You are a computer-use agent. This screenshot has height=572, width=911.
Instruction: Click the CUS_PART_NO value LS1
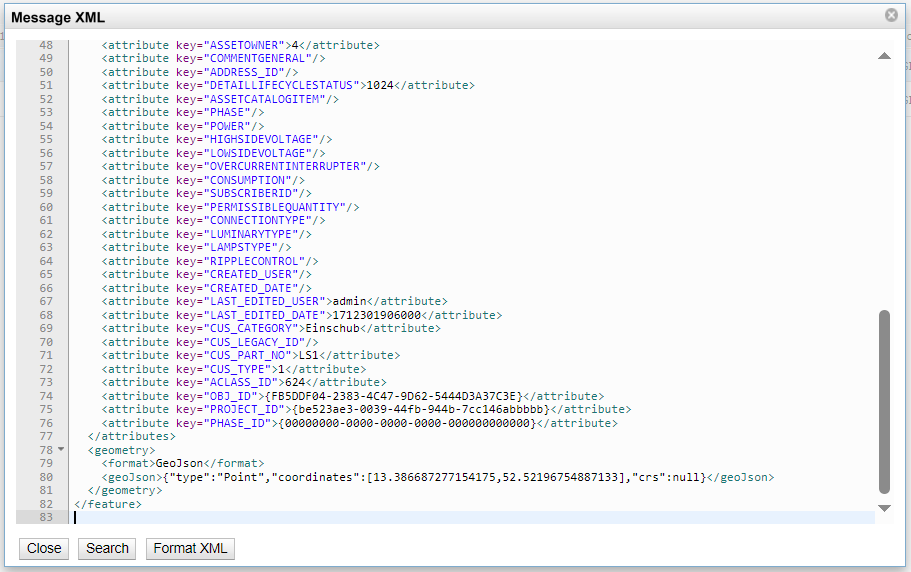click(309, 355)
